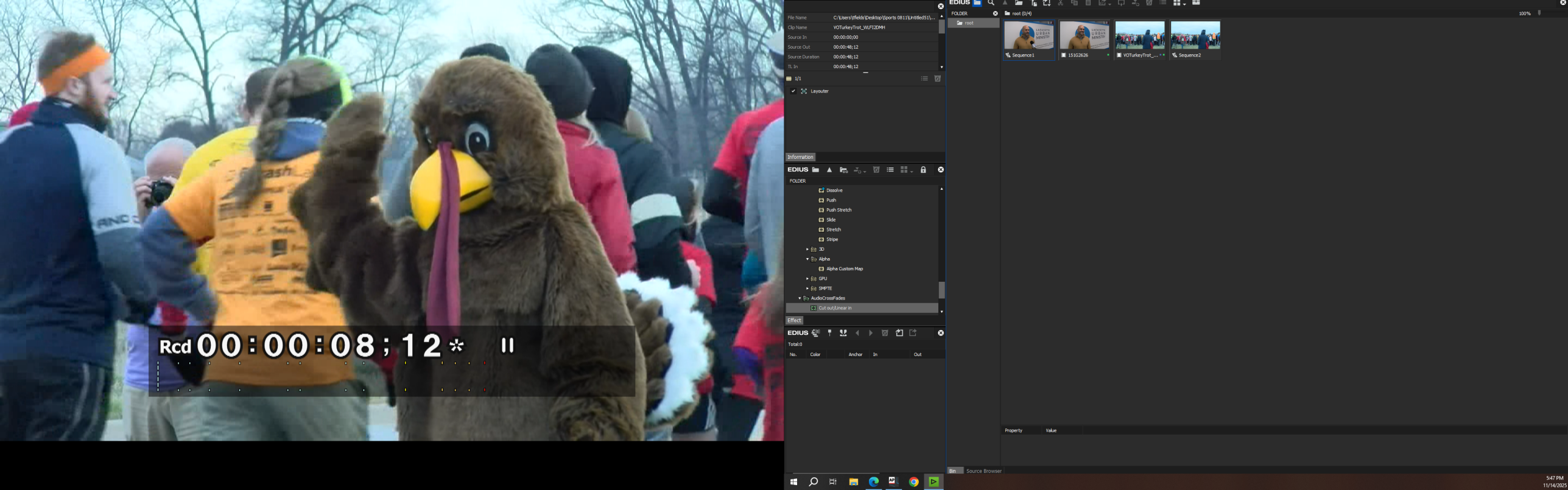Select the Effect tab
Viewport: 1568px width, 490px height.
pos(794,320)
